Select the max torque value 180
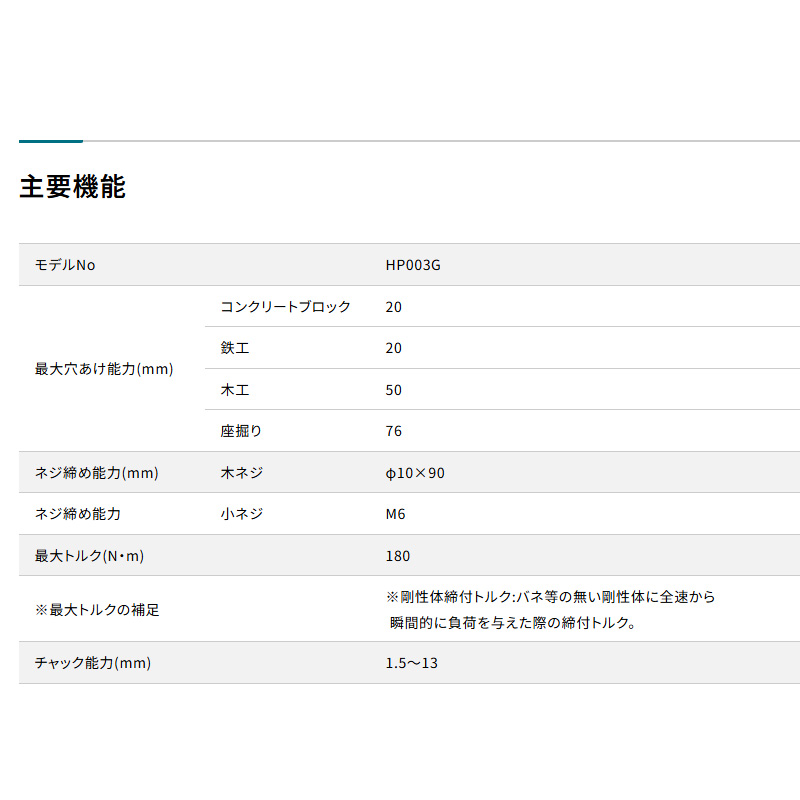This screenshot has width=800, height=800. [x=397, y=556]
